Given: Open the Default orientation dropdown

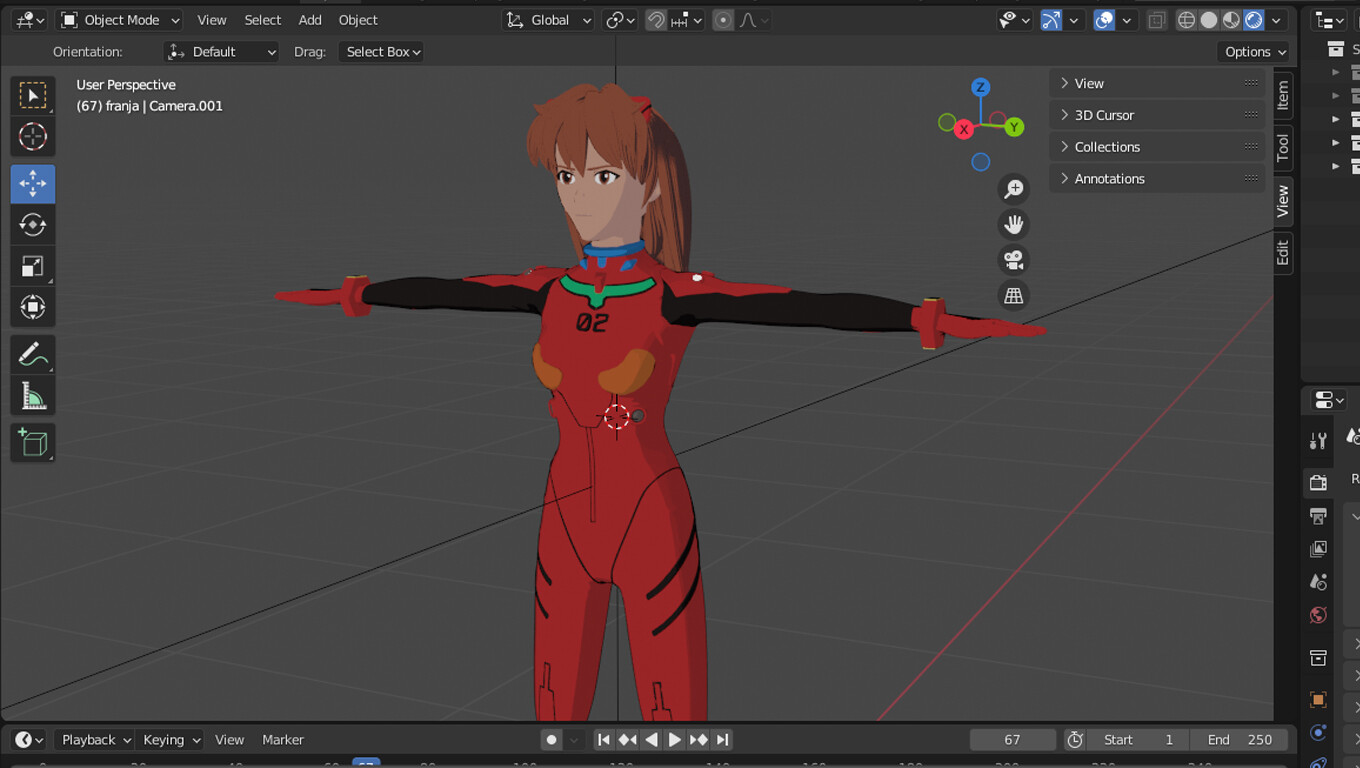Looking at the screenshot, I should [221, 51].
